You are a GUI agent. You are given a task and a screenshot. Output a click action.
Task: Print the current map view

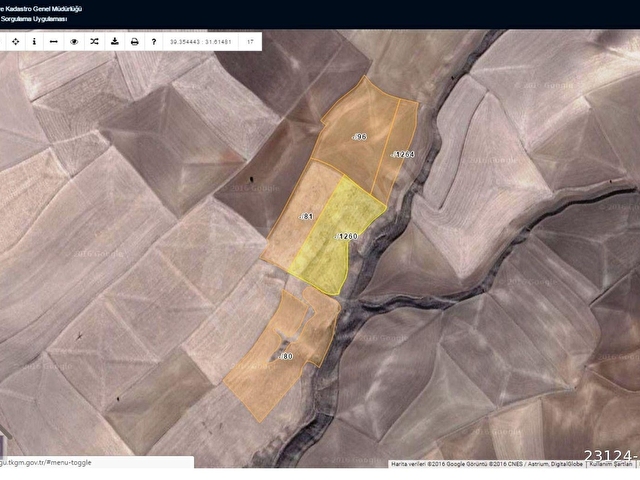tap(134, 42)
